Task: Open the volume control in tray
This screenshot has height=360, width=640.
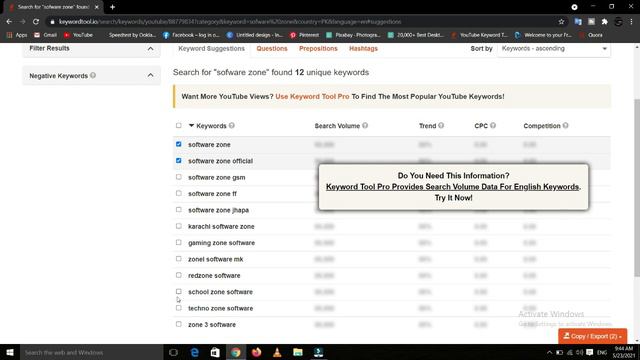Action: pyautogui.click(x=579, y=352)
